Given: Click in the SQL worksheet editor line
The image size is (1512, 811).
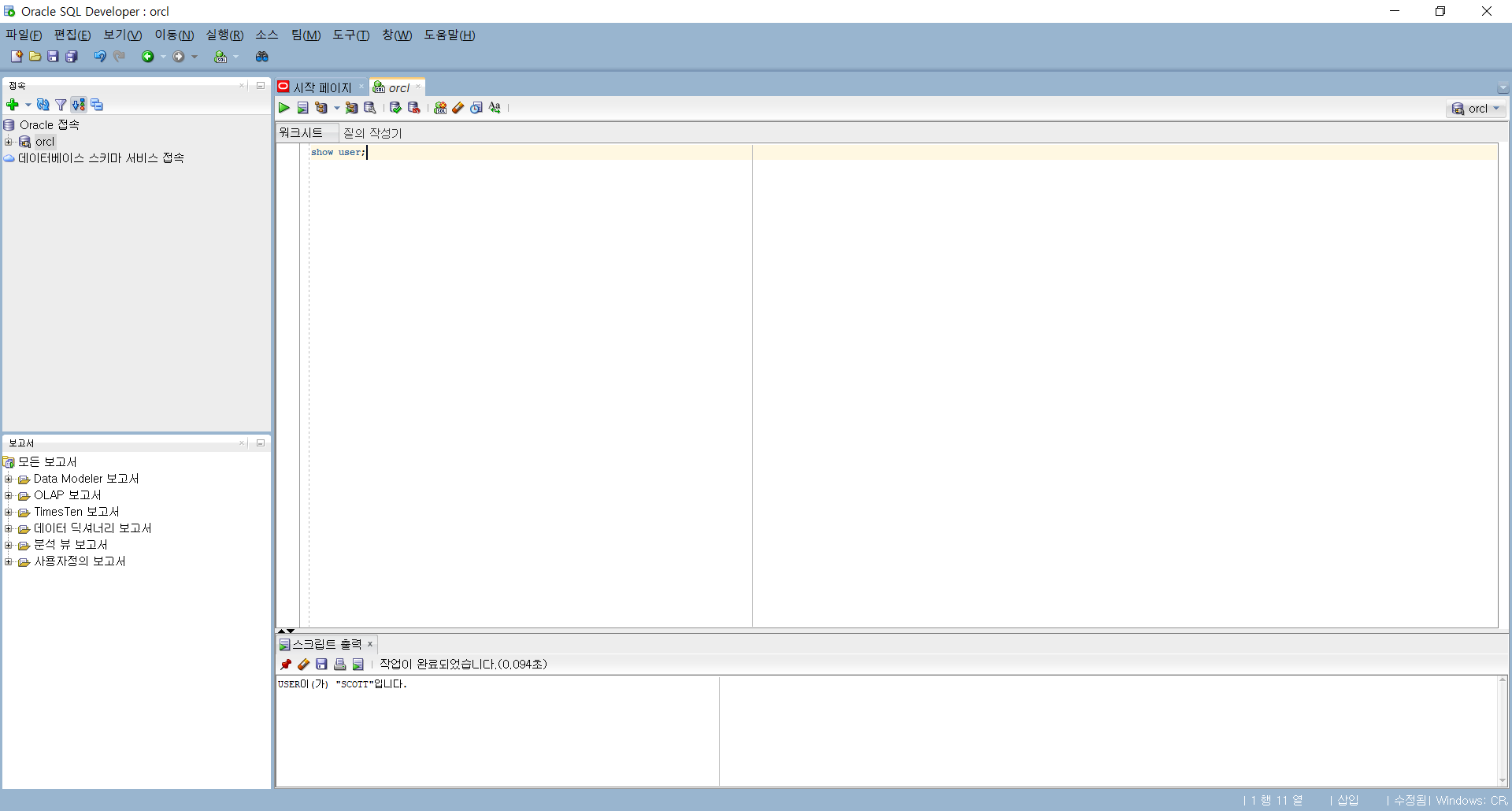Looking at the screenshot, I should coord(903,152).
